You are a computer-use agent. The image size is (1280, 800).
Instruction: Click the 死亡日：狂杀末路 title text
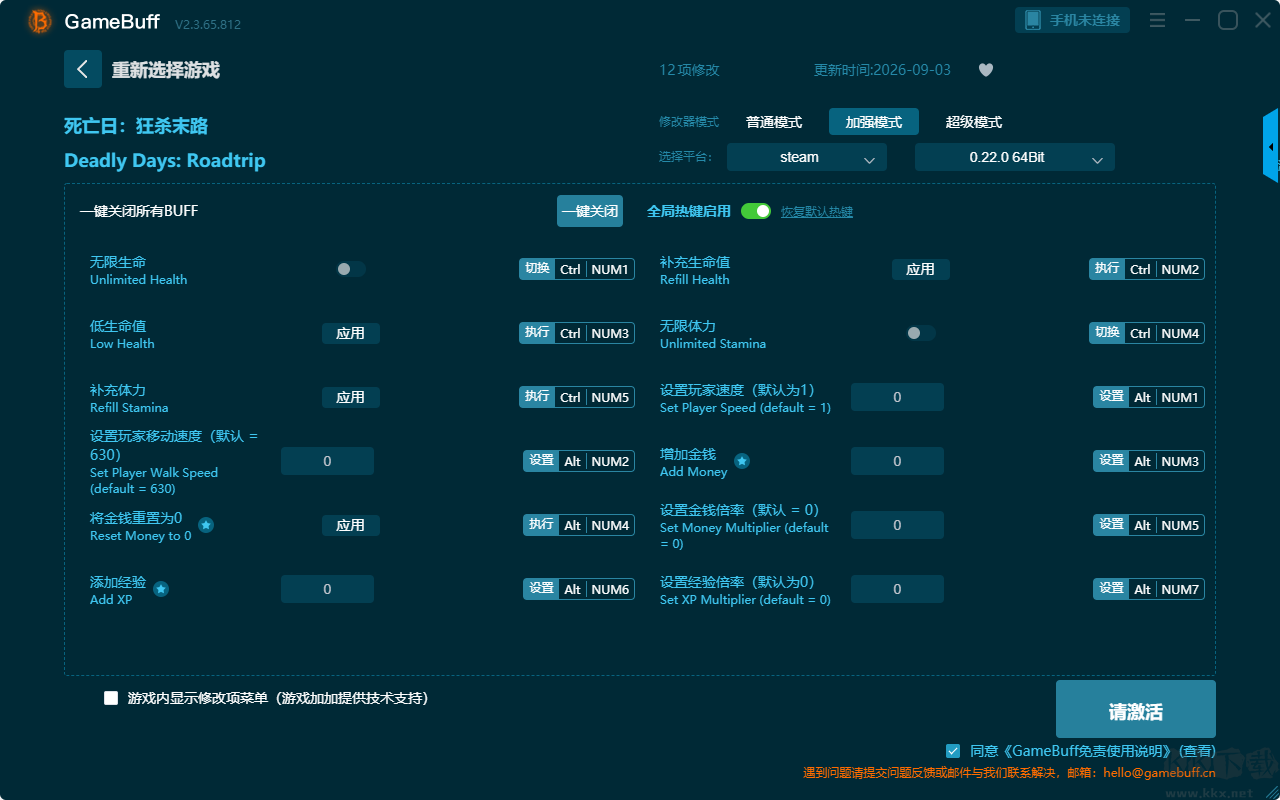click(x=136, y=126)
